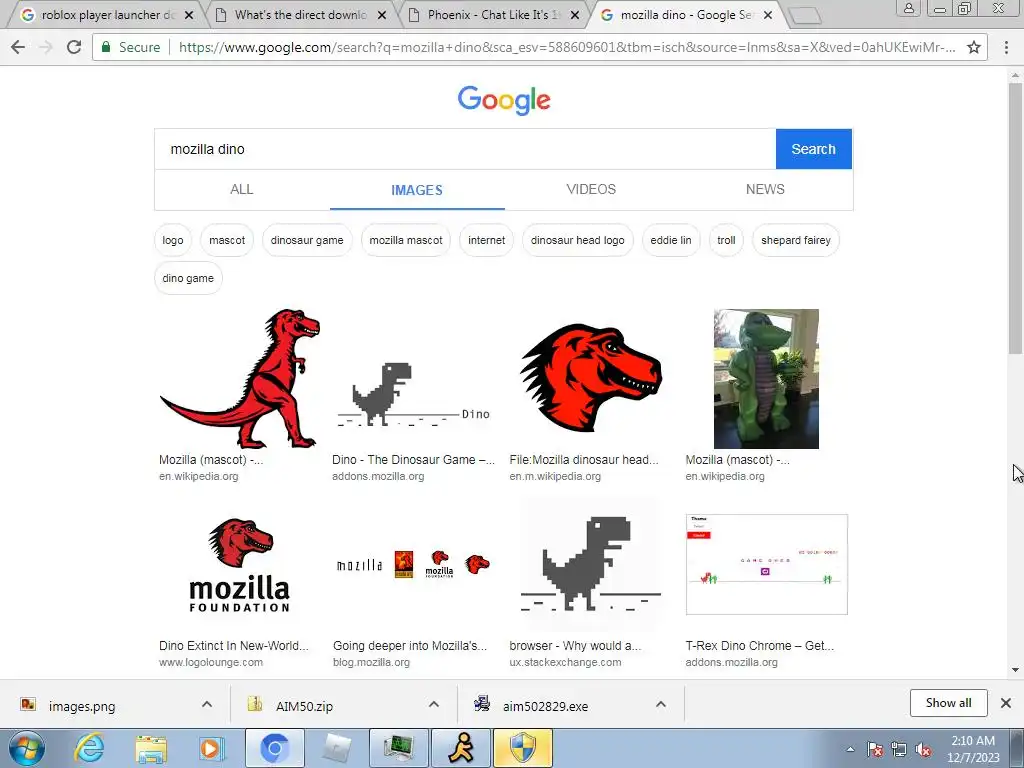
Task: Open Mozilla Foundation logo image result
Action: (x=240, y=565)
